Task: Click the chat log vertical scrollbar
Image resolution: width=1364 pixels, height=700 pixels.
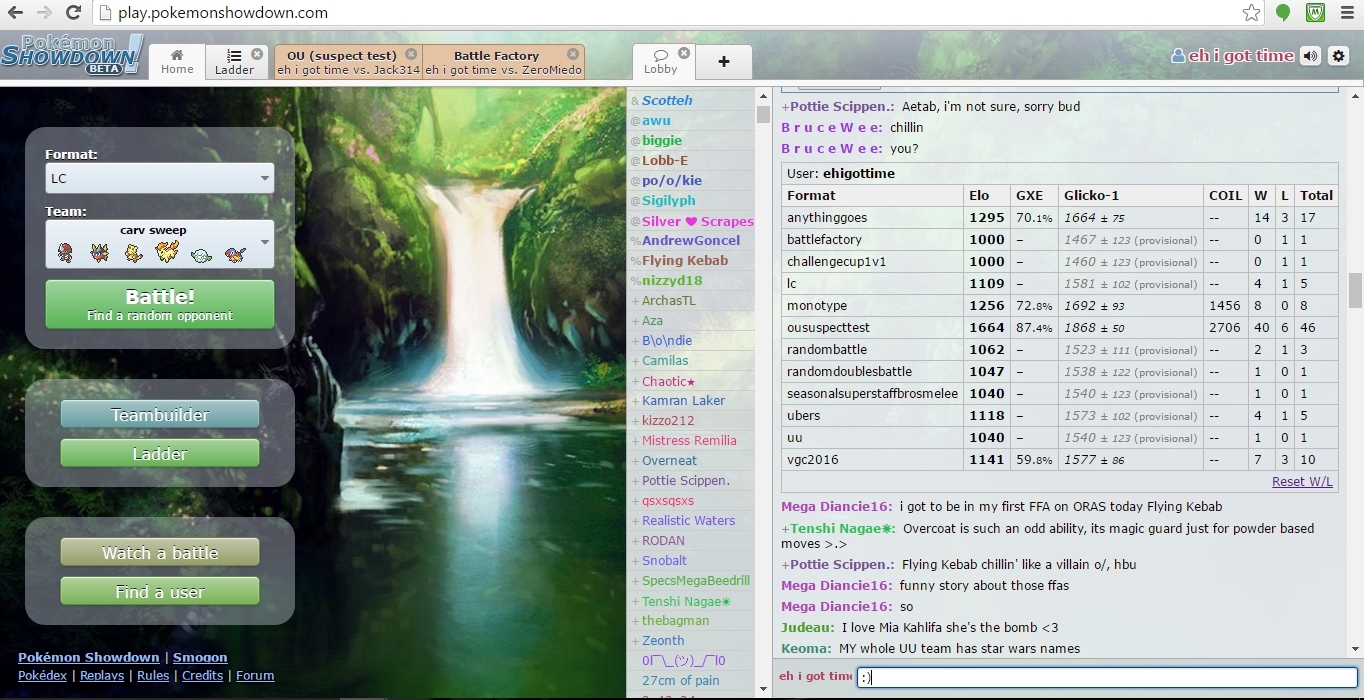Action: 1355,290
